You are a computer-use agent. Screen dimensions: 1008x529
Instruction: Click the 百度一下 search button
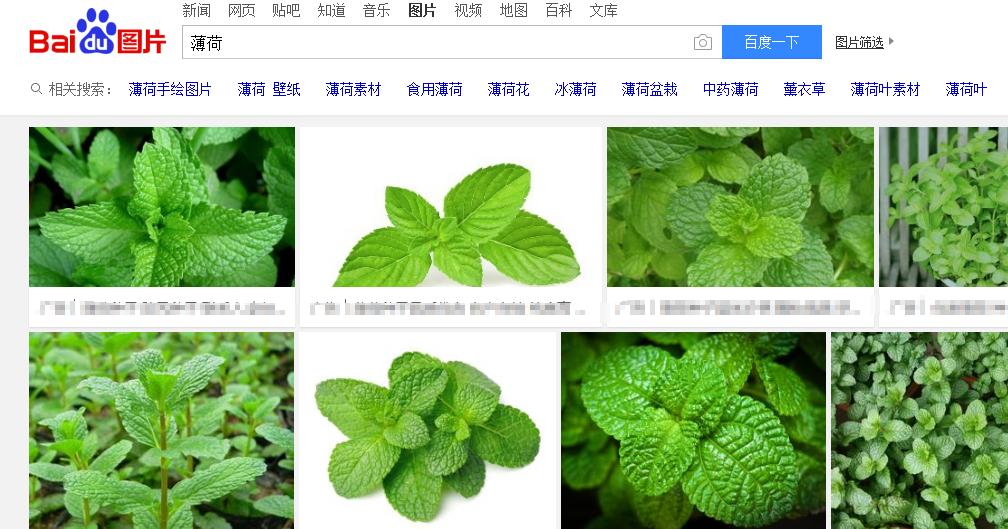771,42
